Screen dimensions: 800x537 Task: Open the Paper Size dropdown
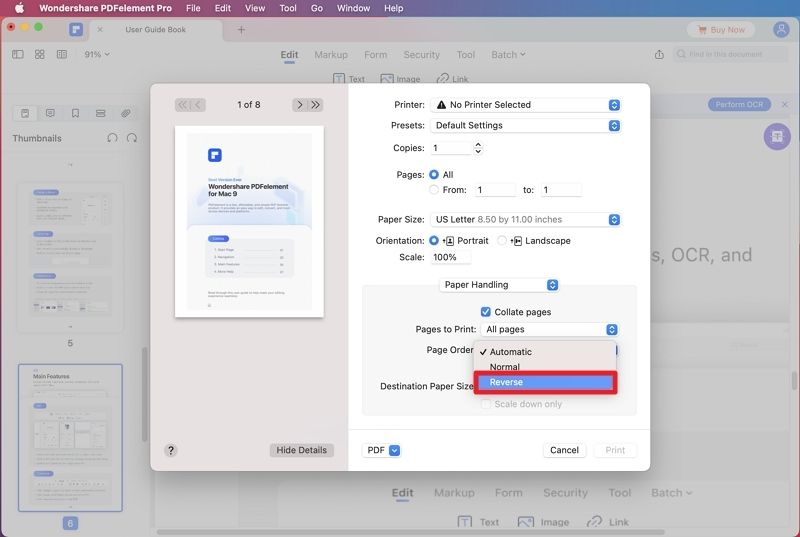tap(526, 219)
